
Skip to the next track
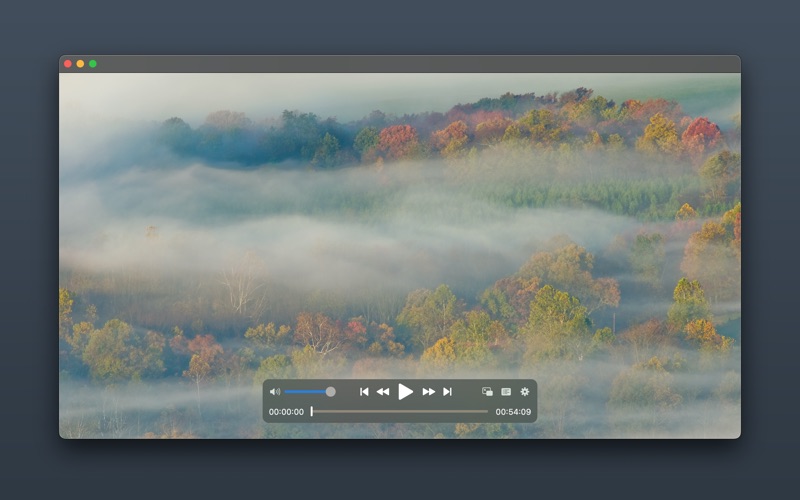[x=447, y=392]
